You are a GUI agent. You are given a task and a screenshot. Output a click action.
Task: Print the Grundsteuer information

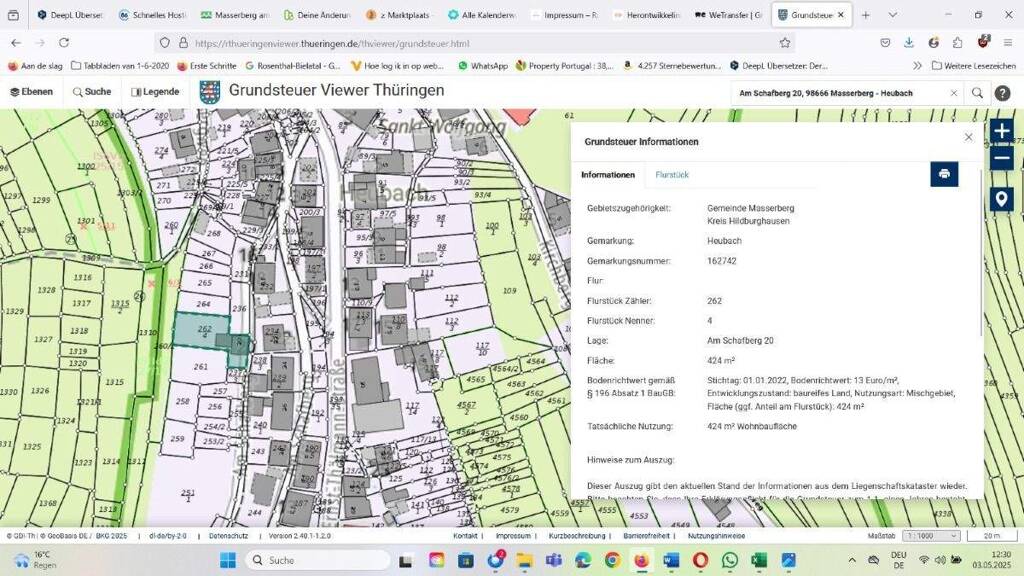(x=944, y=174)
